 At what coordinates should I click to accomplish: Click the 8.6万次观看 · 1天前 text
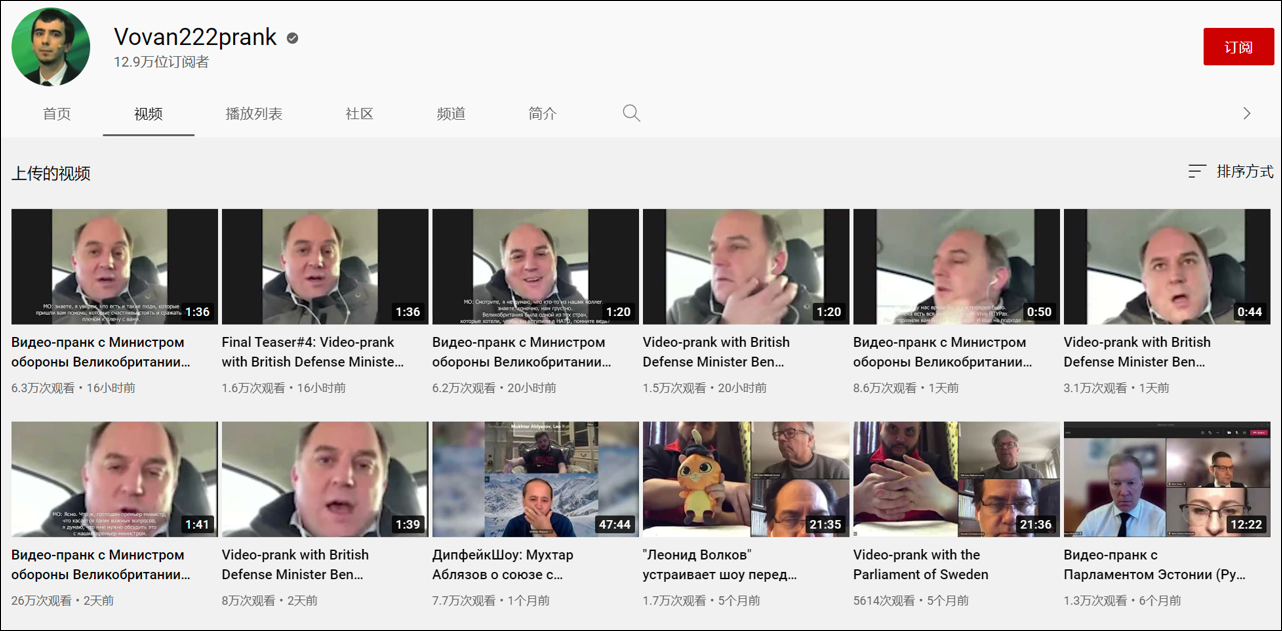coord(905,388)
